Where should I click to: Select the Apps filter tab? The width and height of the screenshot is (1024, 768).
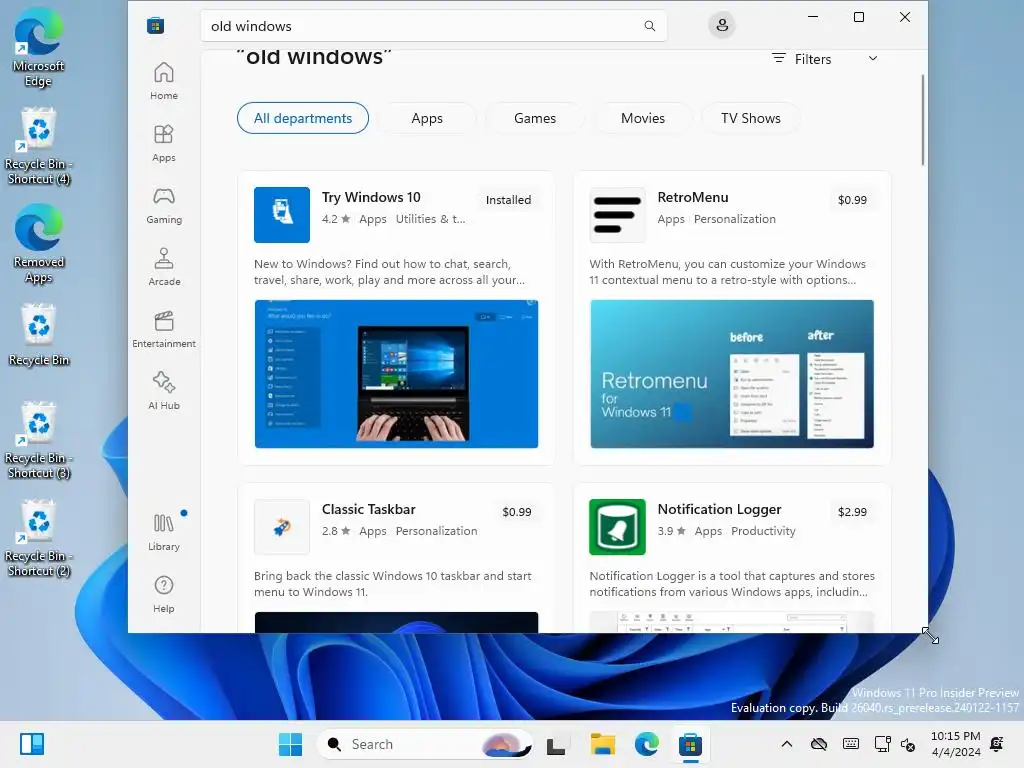tap(426, 118)
